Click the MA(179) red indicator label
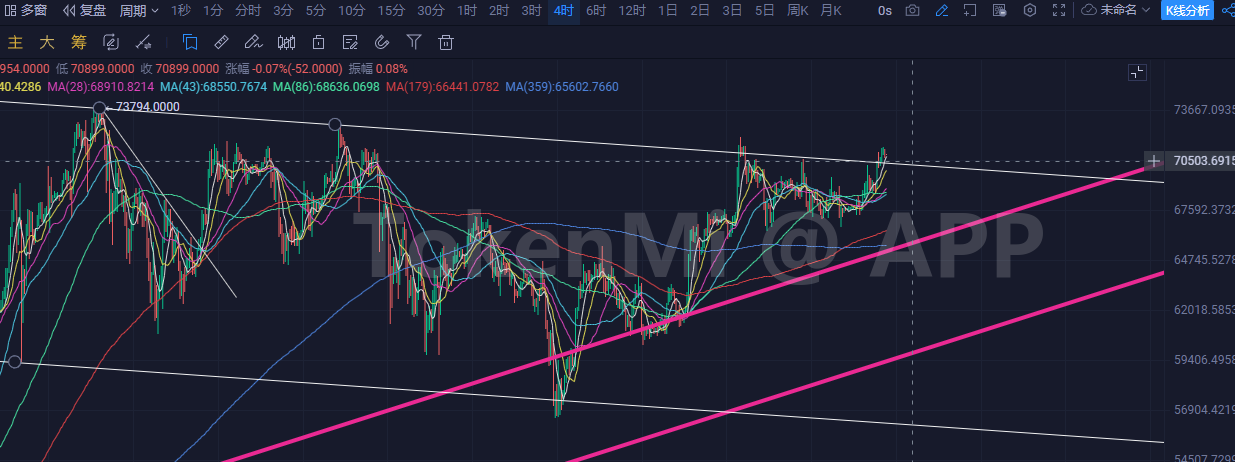1235x462 pixels. pos(442,87)
